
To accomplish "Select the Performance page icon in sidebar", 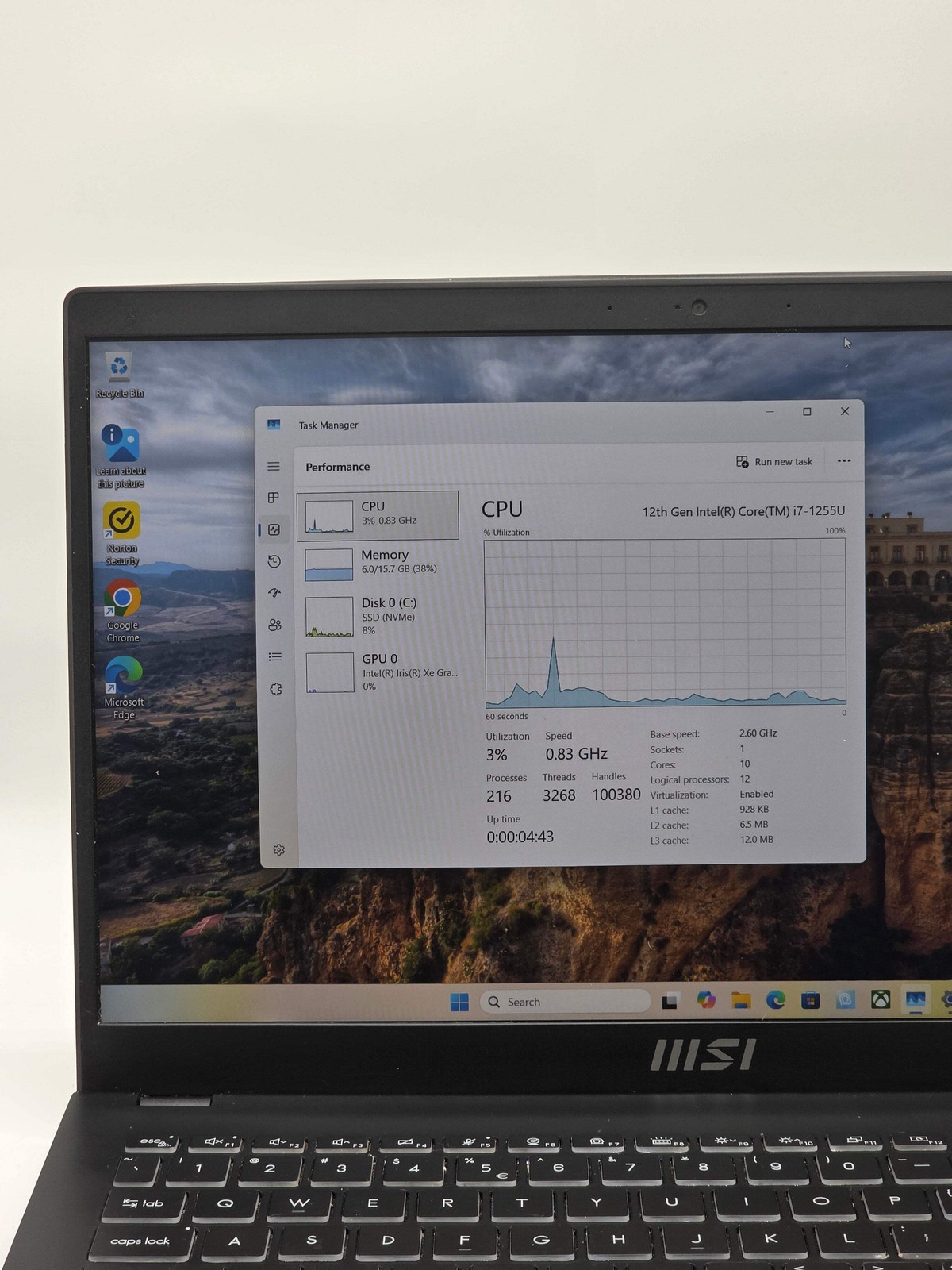I will [x=274, y=529].
